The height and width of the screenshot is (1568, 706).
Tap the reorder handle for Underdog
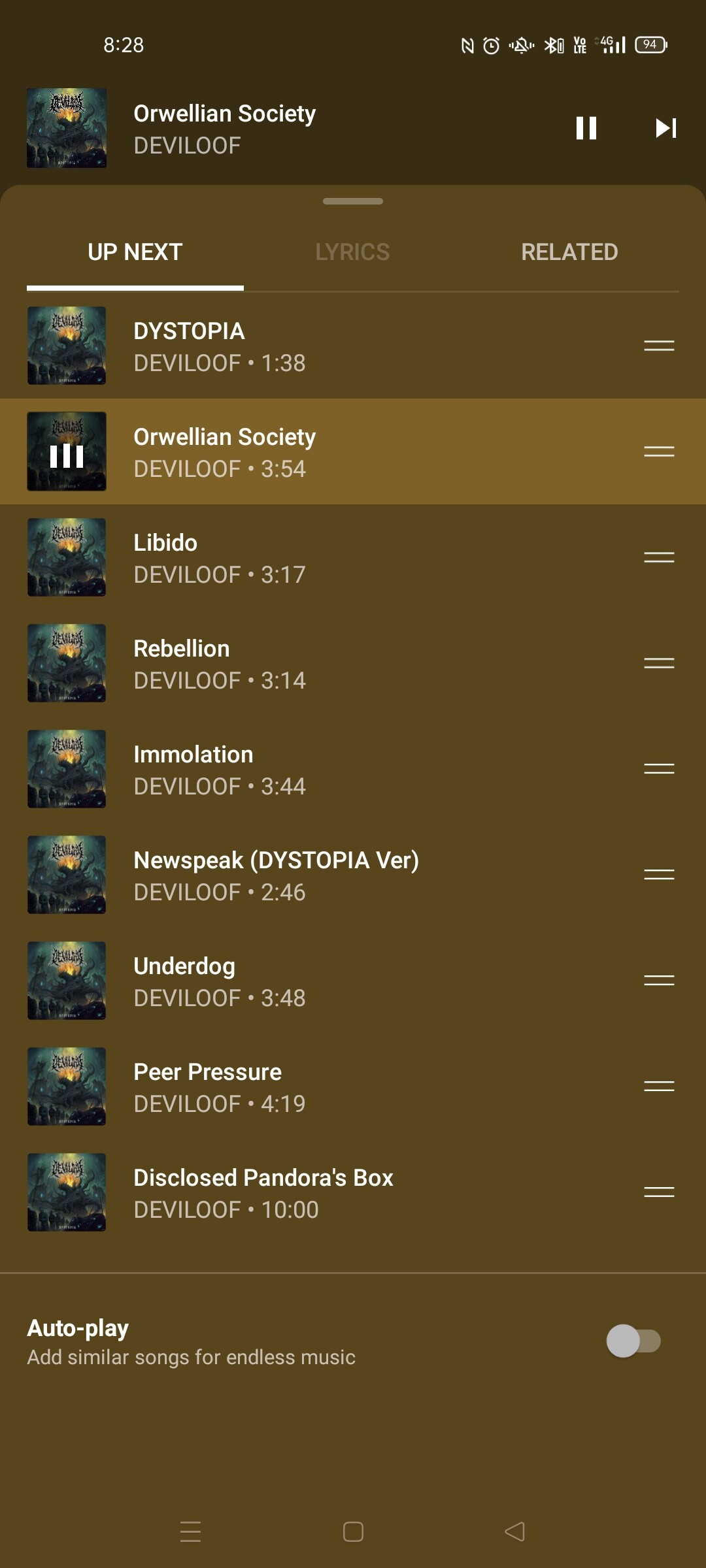[659, 981]
